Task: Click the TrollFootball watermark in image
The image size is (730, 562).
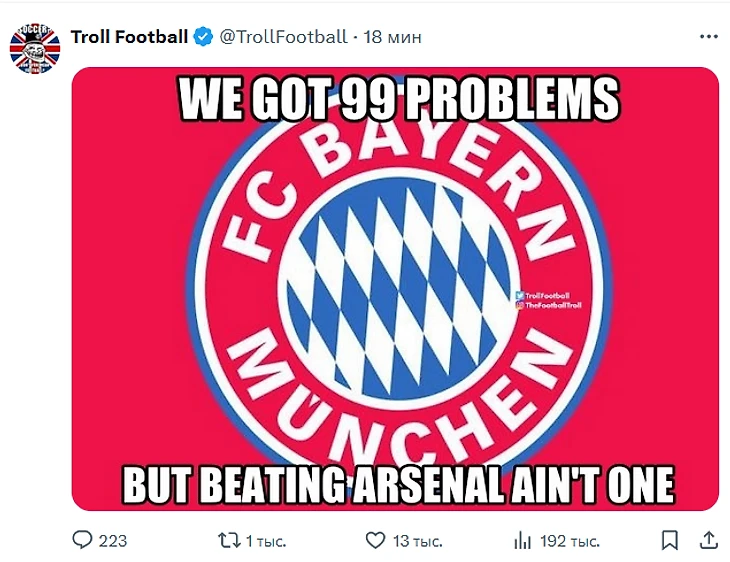Action: (x=548, y=300)
